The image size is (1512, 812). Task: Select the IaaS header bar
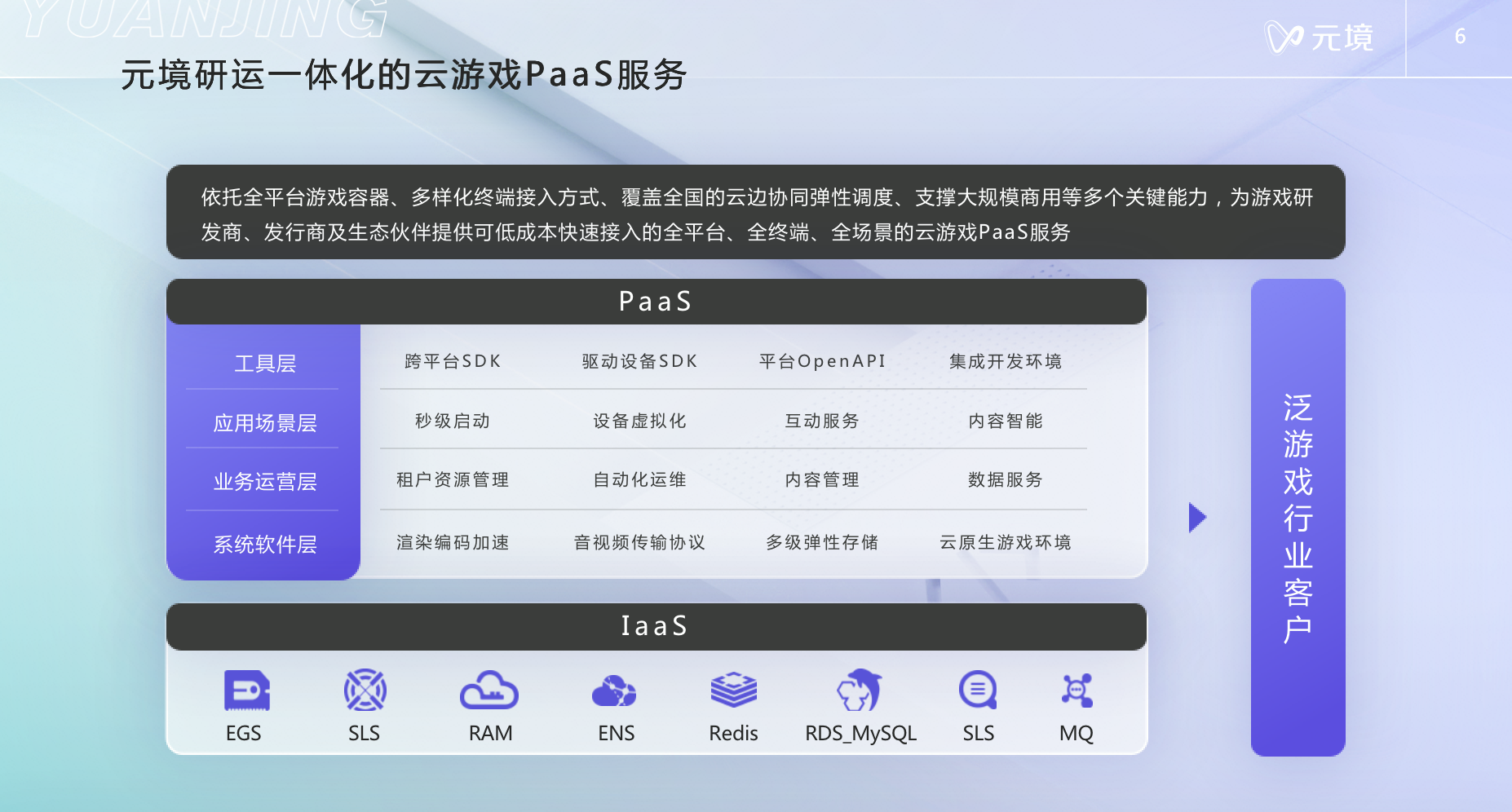(x=657, y=626)
